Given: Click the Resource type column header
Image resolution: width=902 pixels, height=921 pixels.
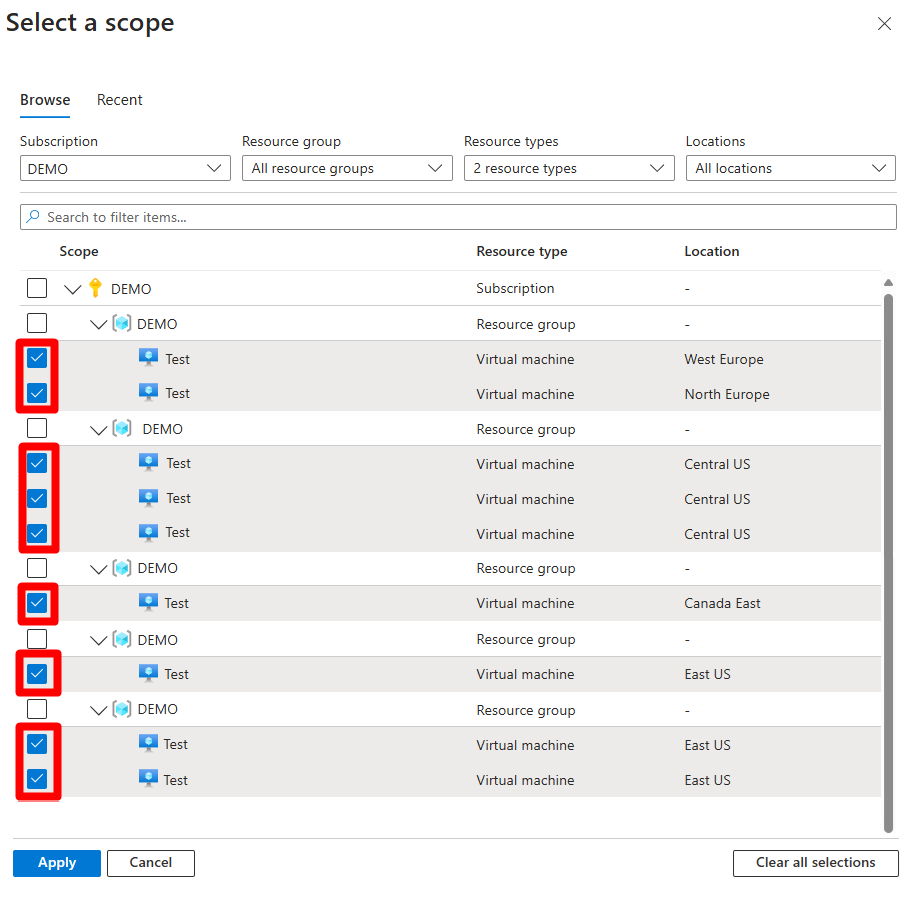Looking at the screenshot, I should point(521,251).
